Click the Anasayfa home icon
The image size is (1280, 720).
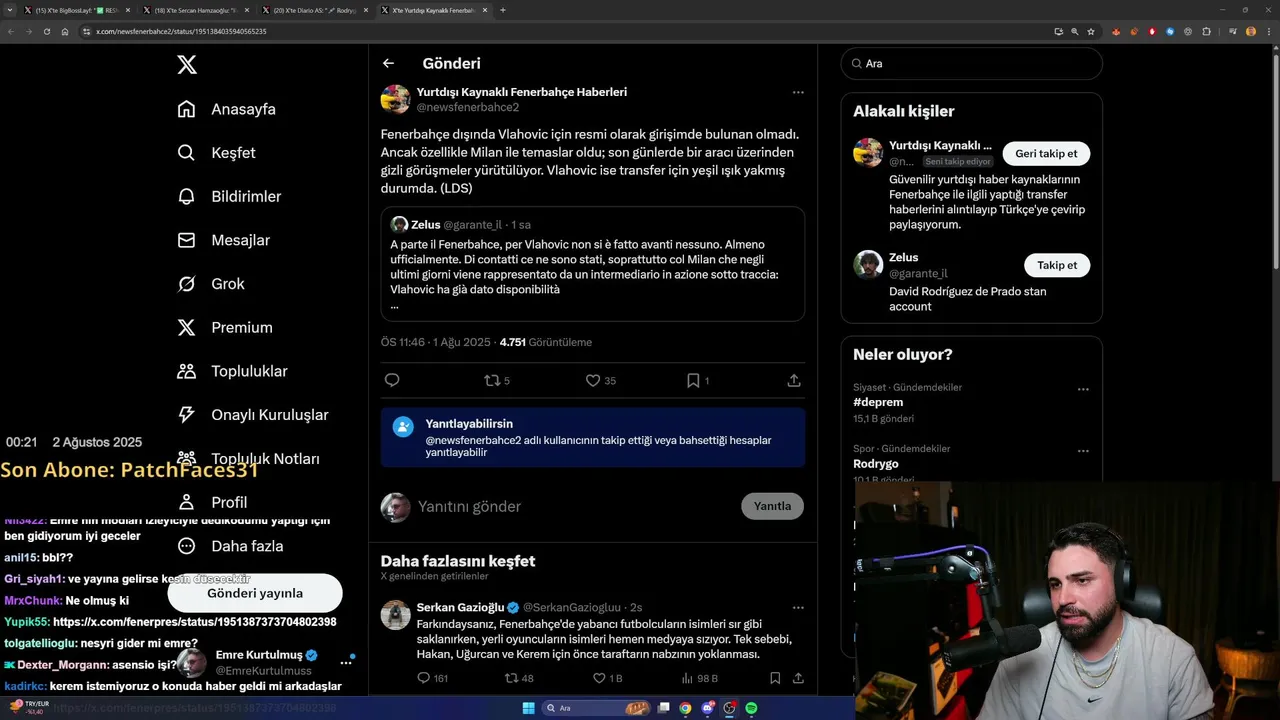(x=186, y=109)
